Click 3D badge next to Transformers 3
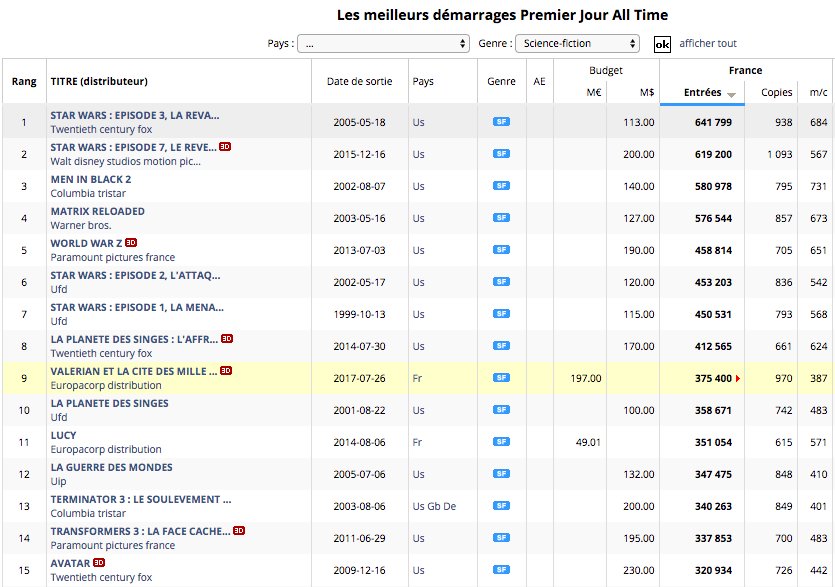Screen dimensions: 835x587 pos(239,531)
